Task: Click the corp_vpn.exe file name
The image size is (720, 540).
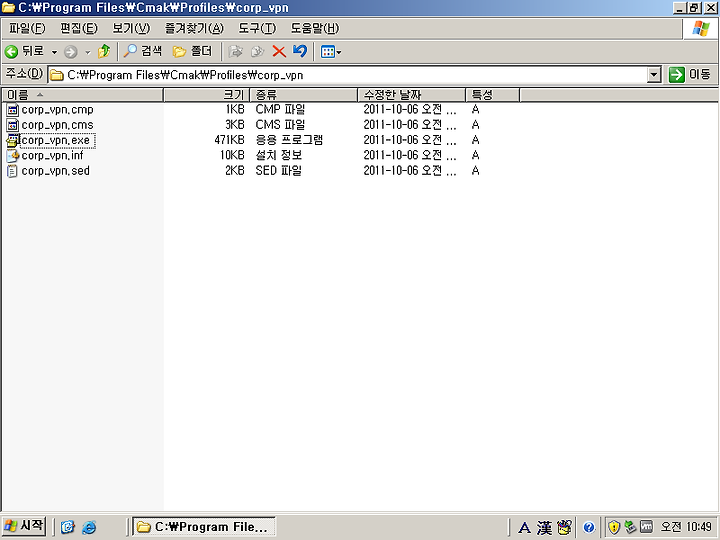Action: (57, 141)
